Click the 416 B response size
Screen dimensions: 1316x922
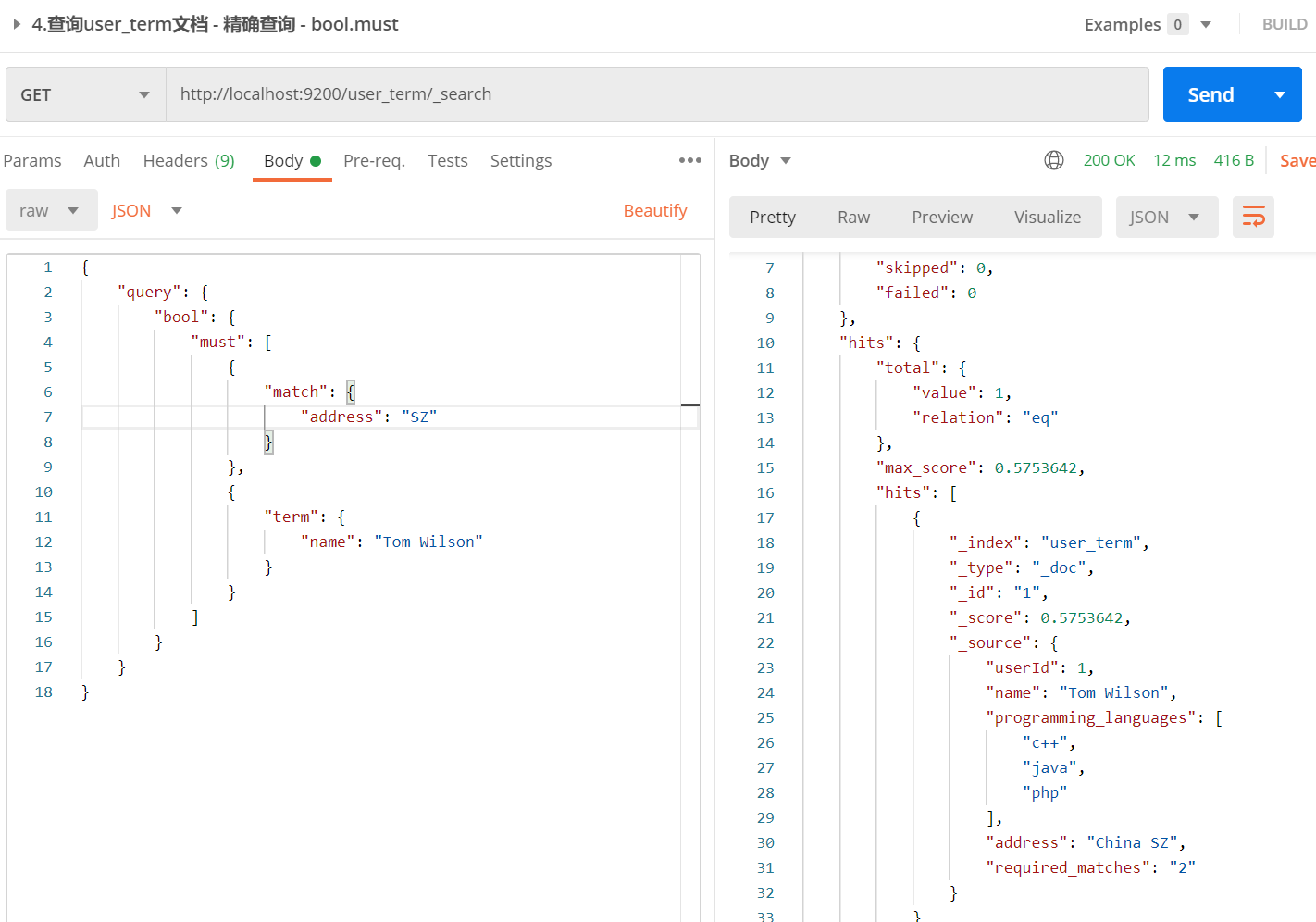(x=1234, y=160)
